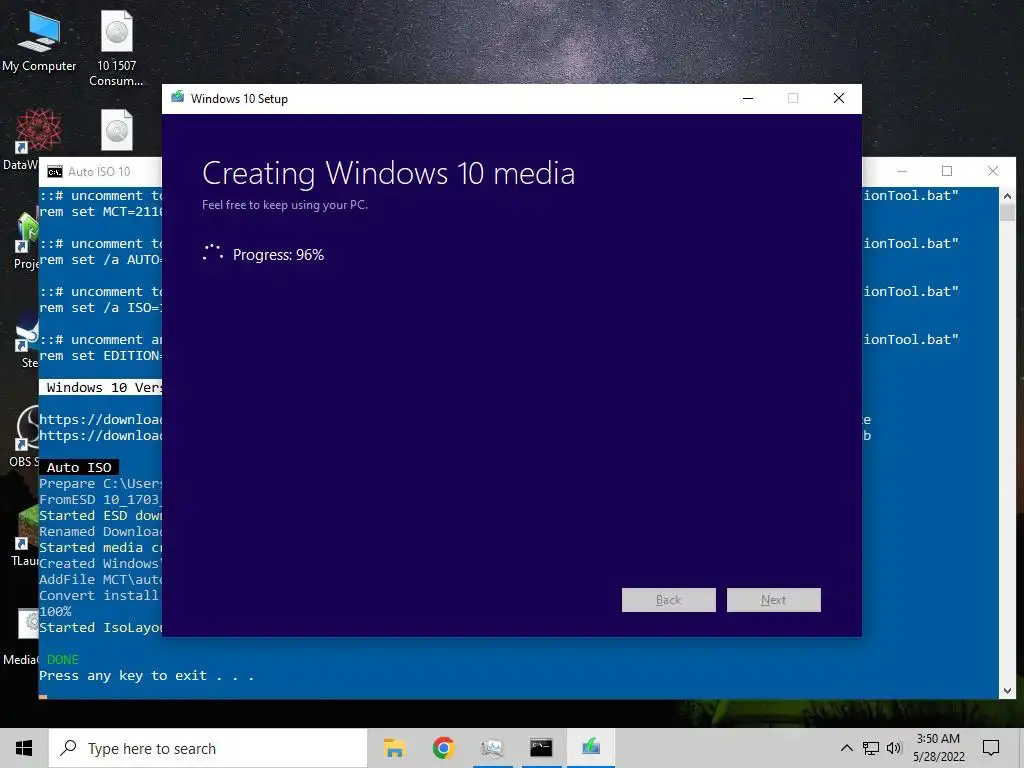This screenshot has height=768, width=1024.
Task: Click the Type here to search box
Action: 208,748
